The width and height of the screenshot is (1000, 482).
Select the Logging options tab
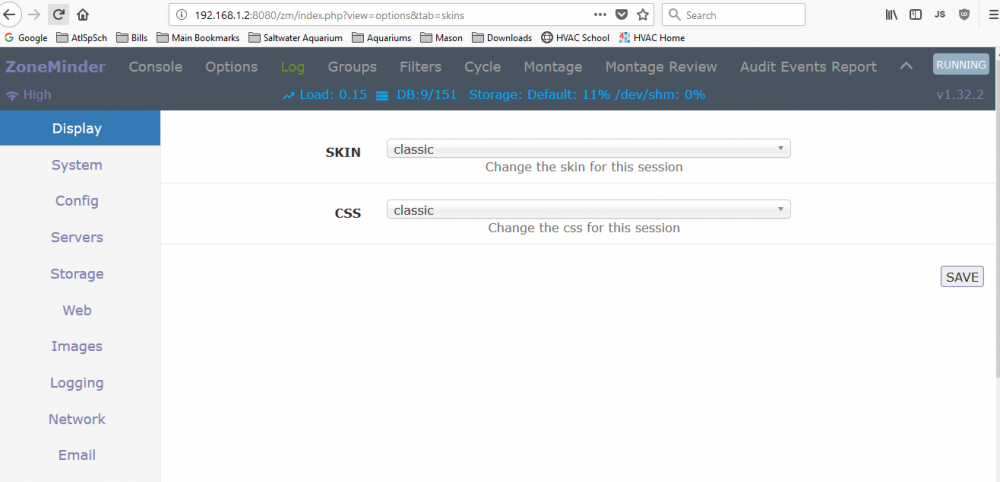click(x=77, y=383)
